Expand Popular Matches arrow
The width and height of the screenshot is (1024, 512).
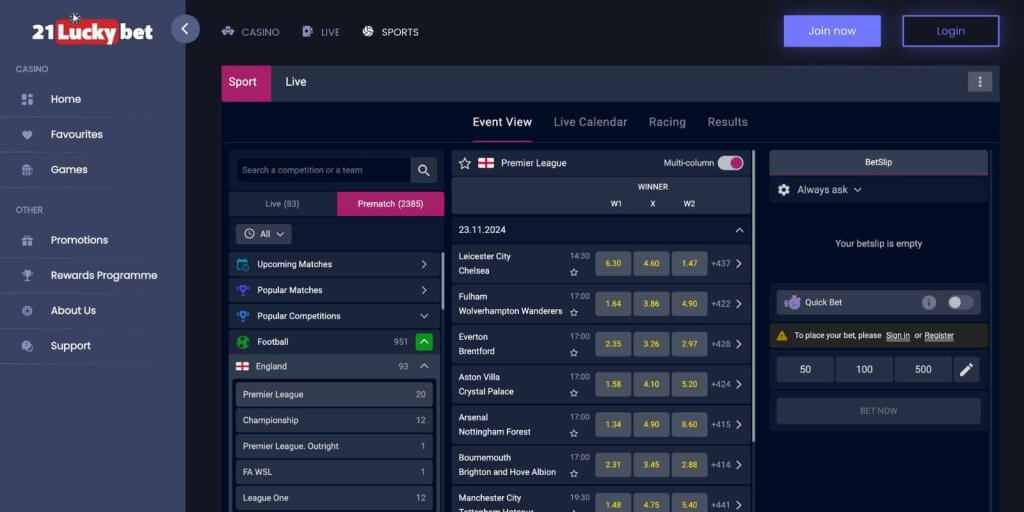click(424, 290)
